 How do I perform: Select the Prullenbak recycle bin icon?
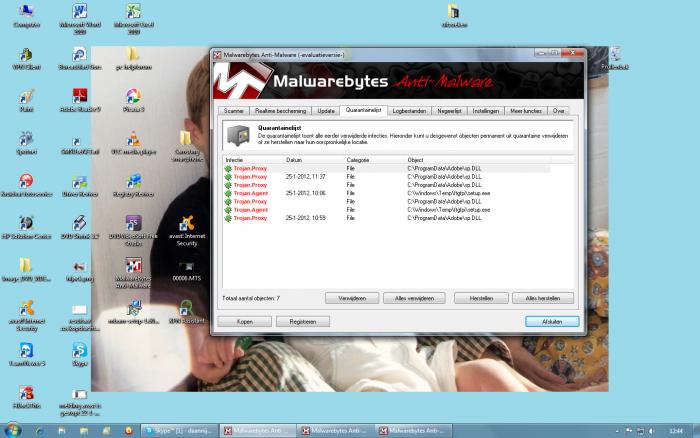pyautogui.click(x=615, y=58)
